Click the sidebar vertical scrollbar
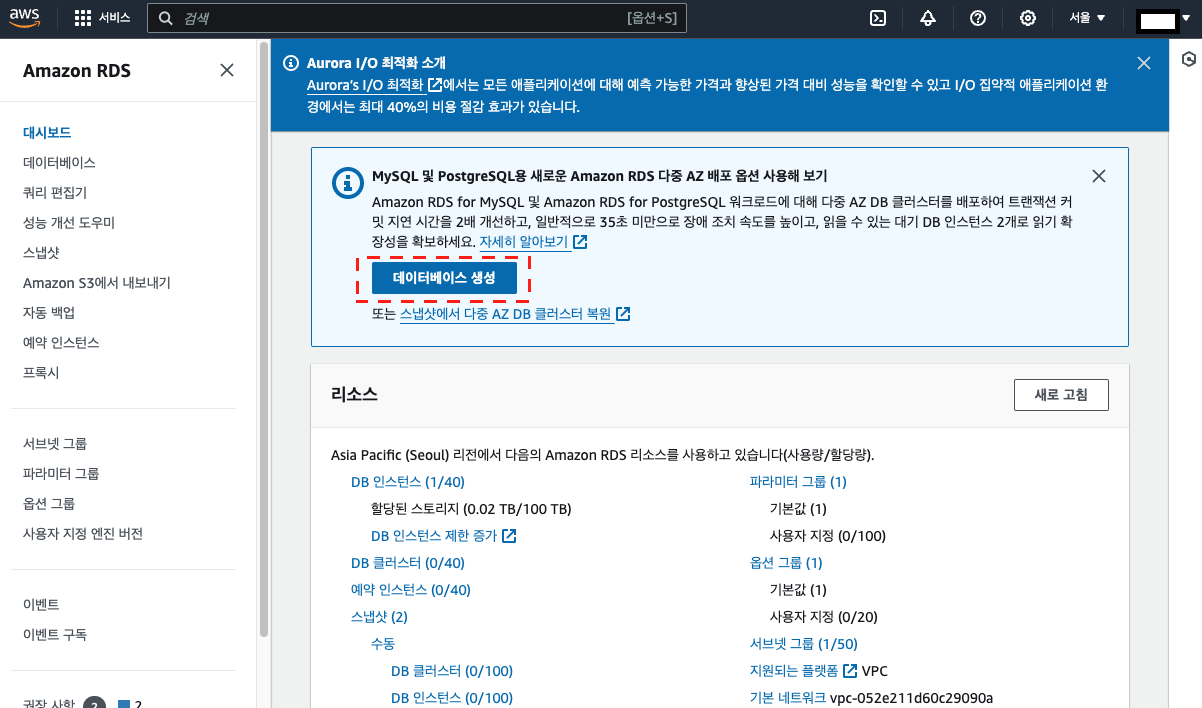The height and width of the screenshot is (708, 1202). coord(264,340)
